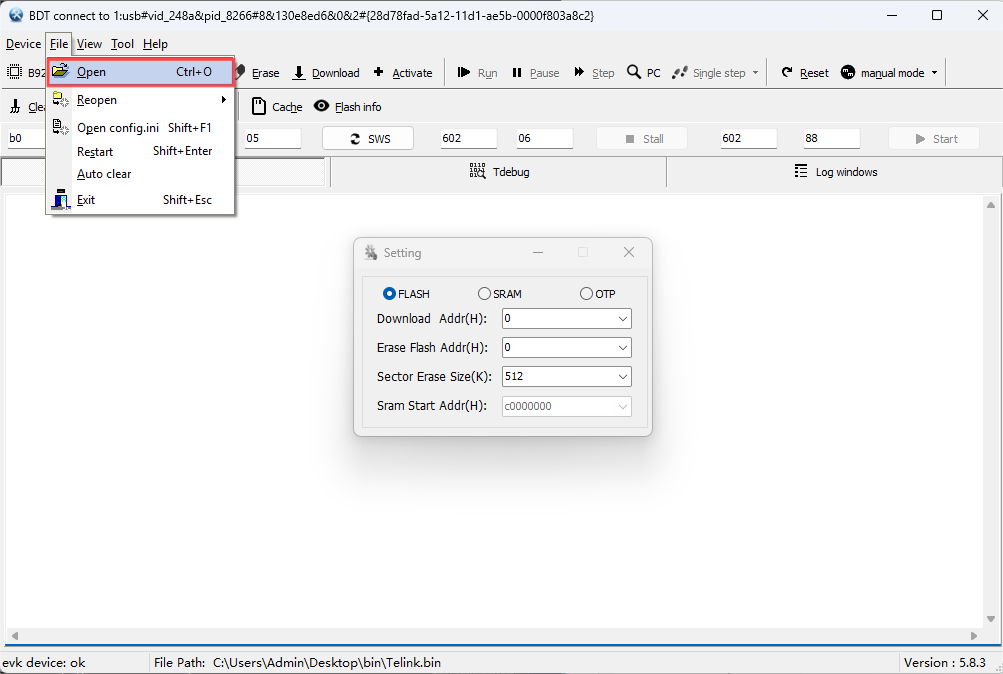Click the Flash info eye icon
Viewport: 1003px width, 674px height.
(x=321, y=106)
